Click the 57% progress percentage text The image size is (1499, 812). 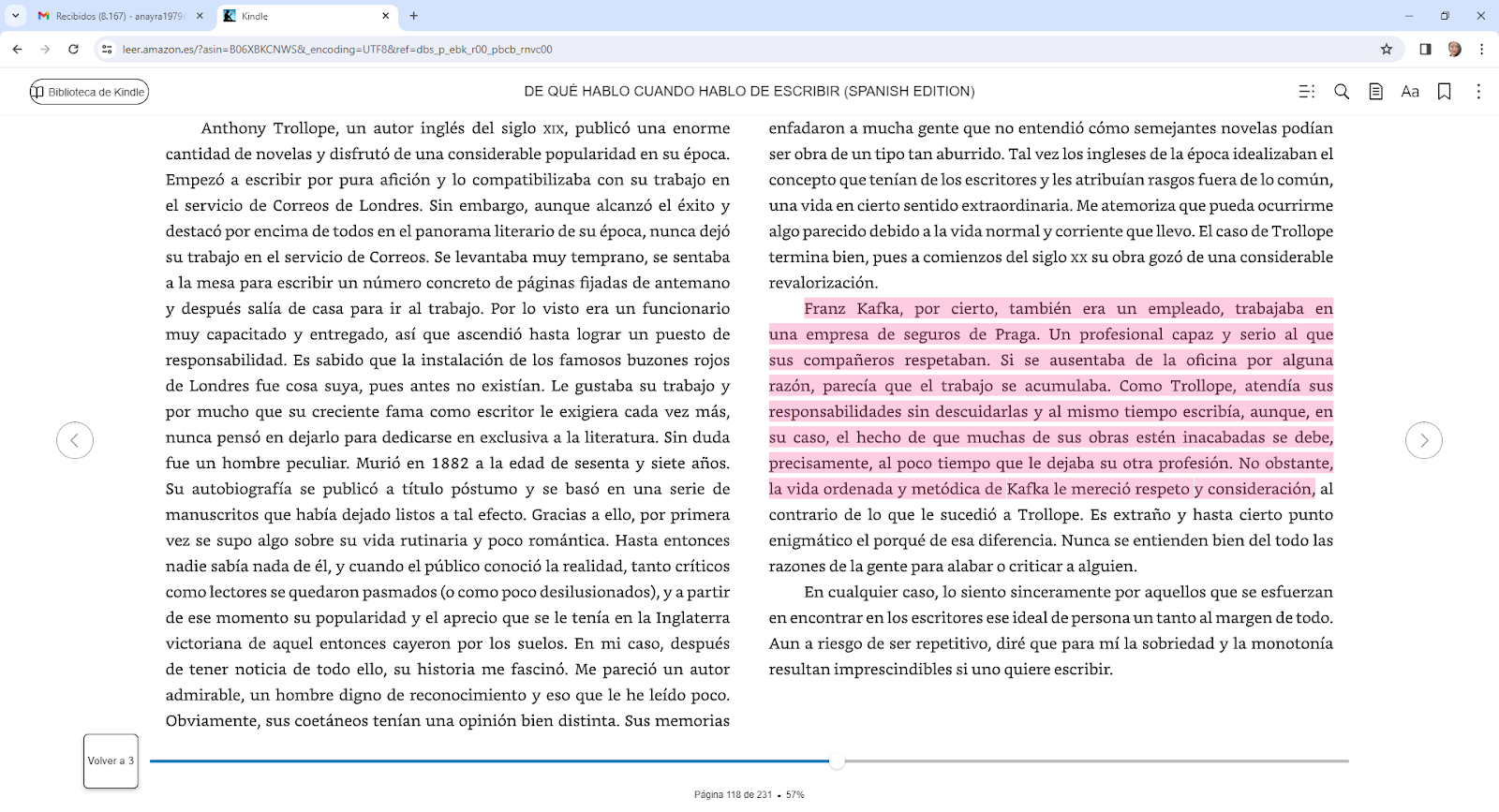(x=794, y=794)
